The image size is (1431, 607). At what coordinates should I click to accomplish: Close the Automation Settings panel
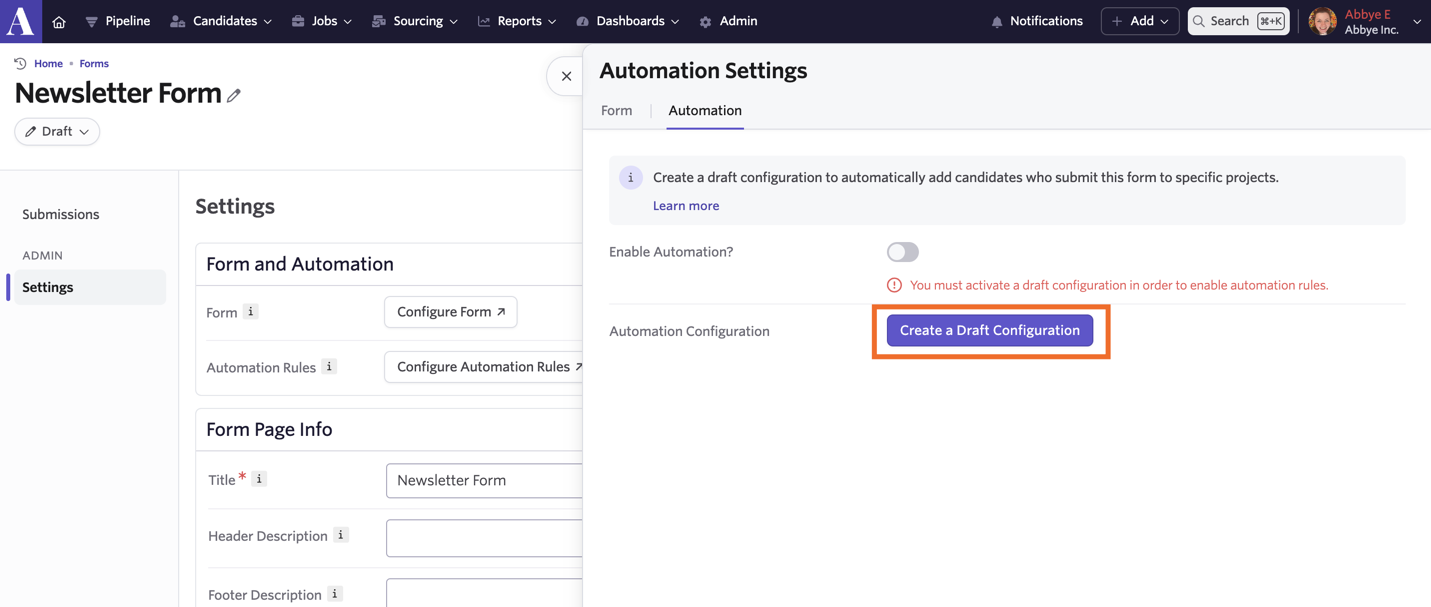[566, 76]
